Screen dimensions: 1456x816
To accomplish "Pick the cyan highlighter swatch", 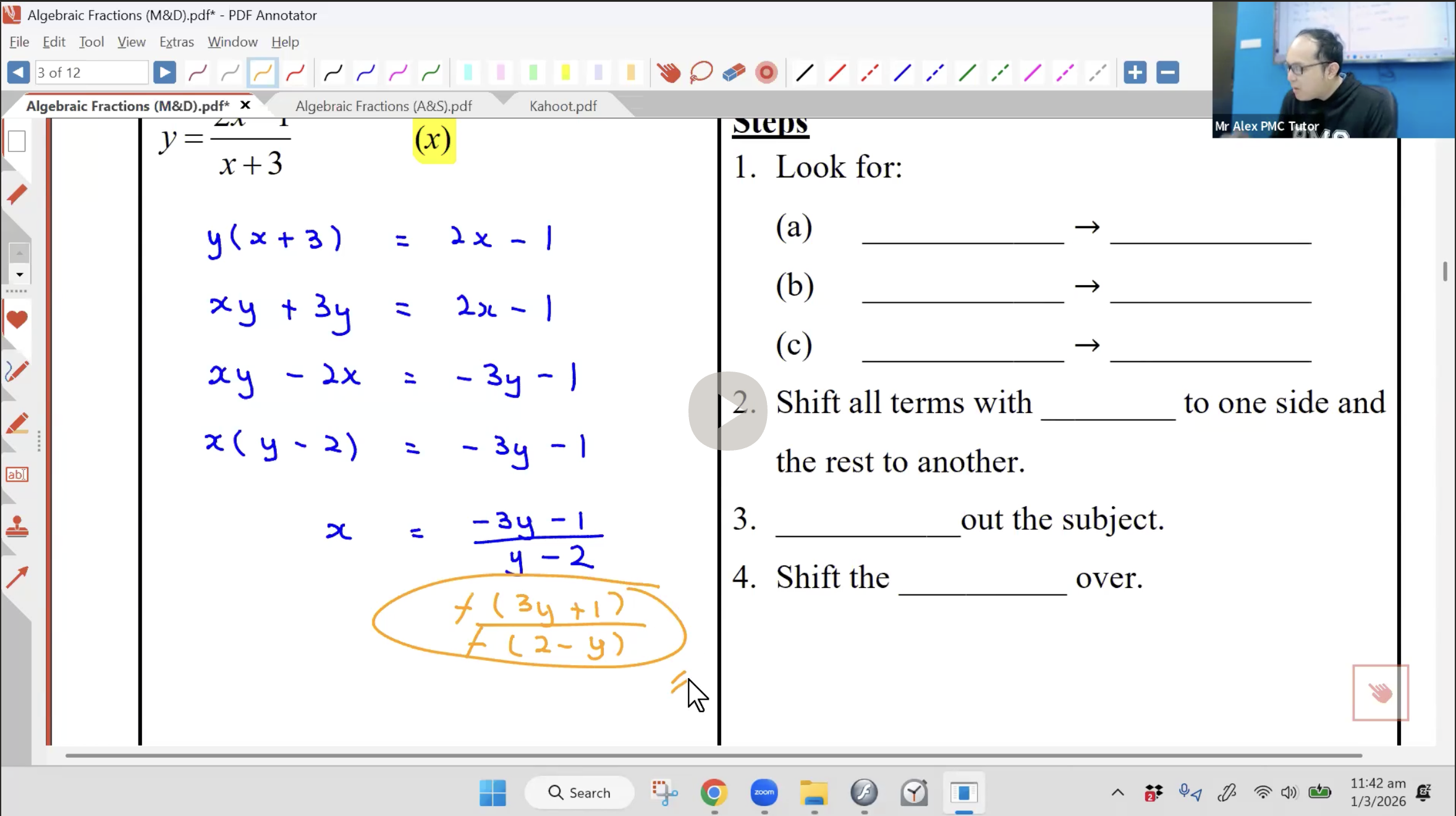I will 468,73.
